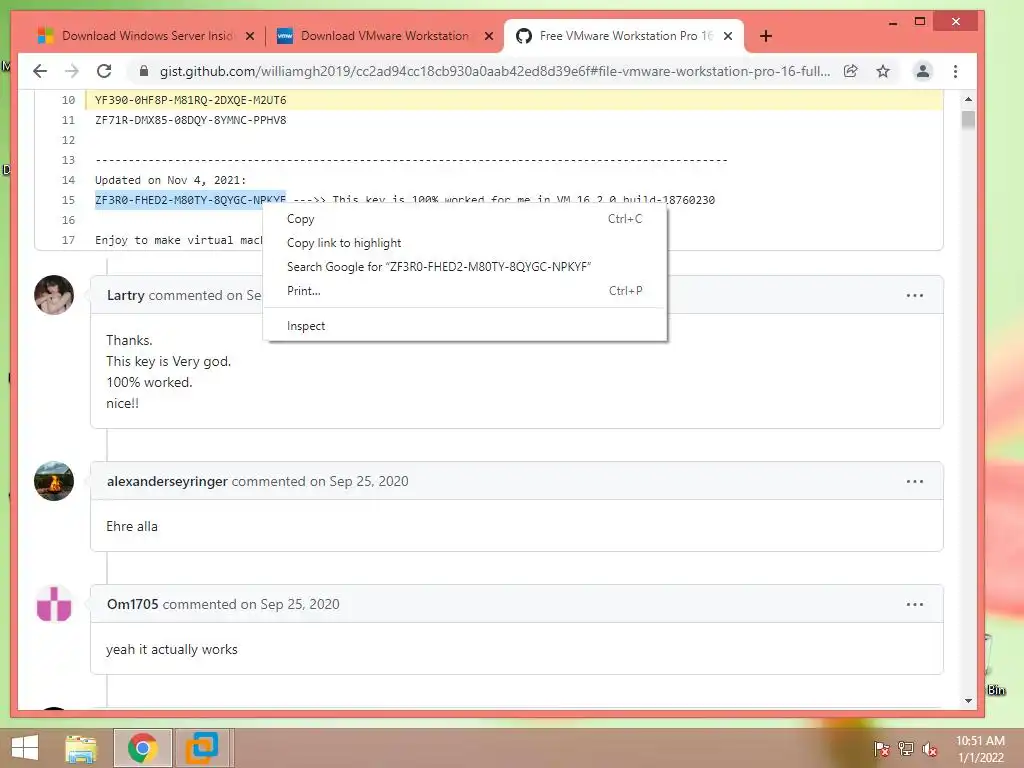Select Search Google for the license key

[x=464, y=266]
